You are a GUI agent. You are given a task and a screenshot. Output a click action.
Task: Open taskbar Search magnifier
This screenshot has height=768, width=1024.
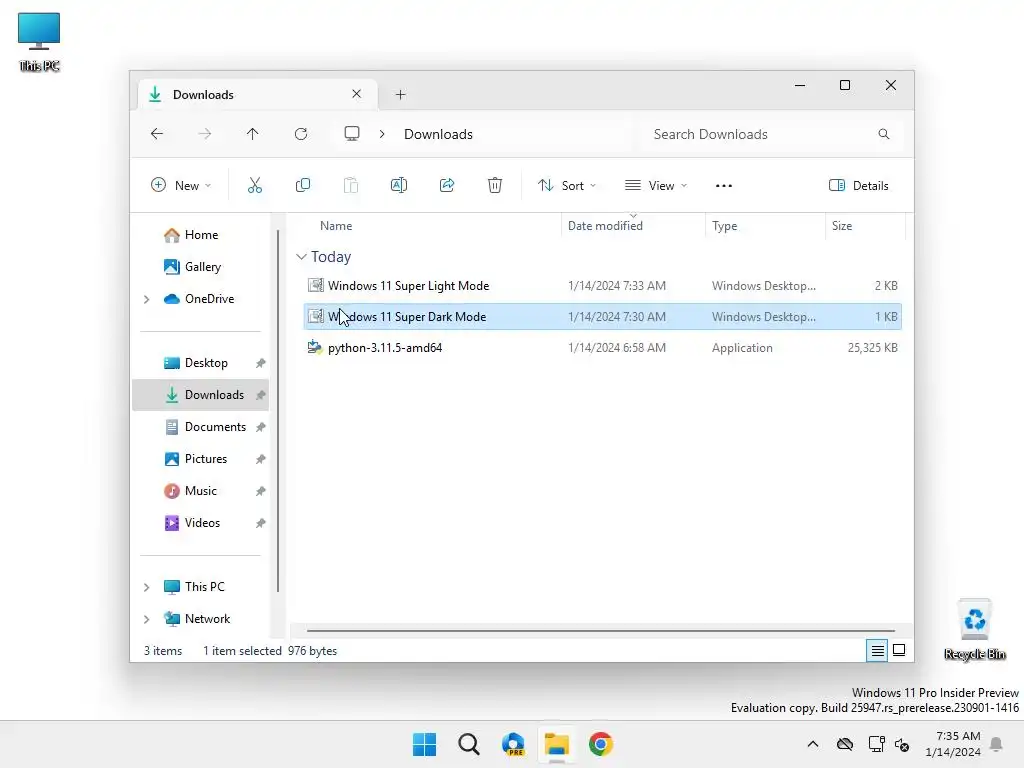469,744
